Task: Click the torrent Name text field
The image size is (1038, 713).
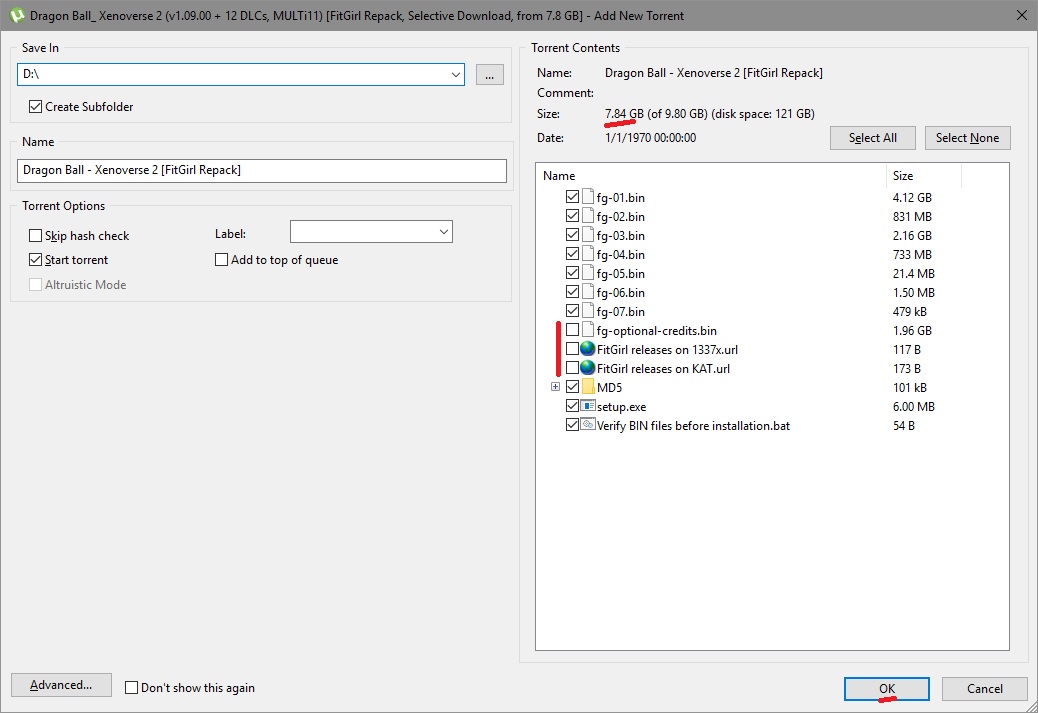Action: click(261, 170)
